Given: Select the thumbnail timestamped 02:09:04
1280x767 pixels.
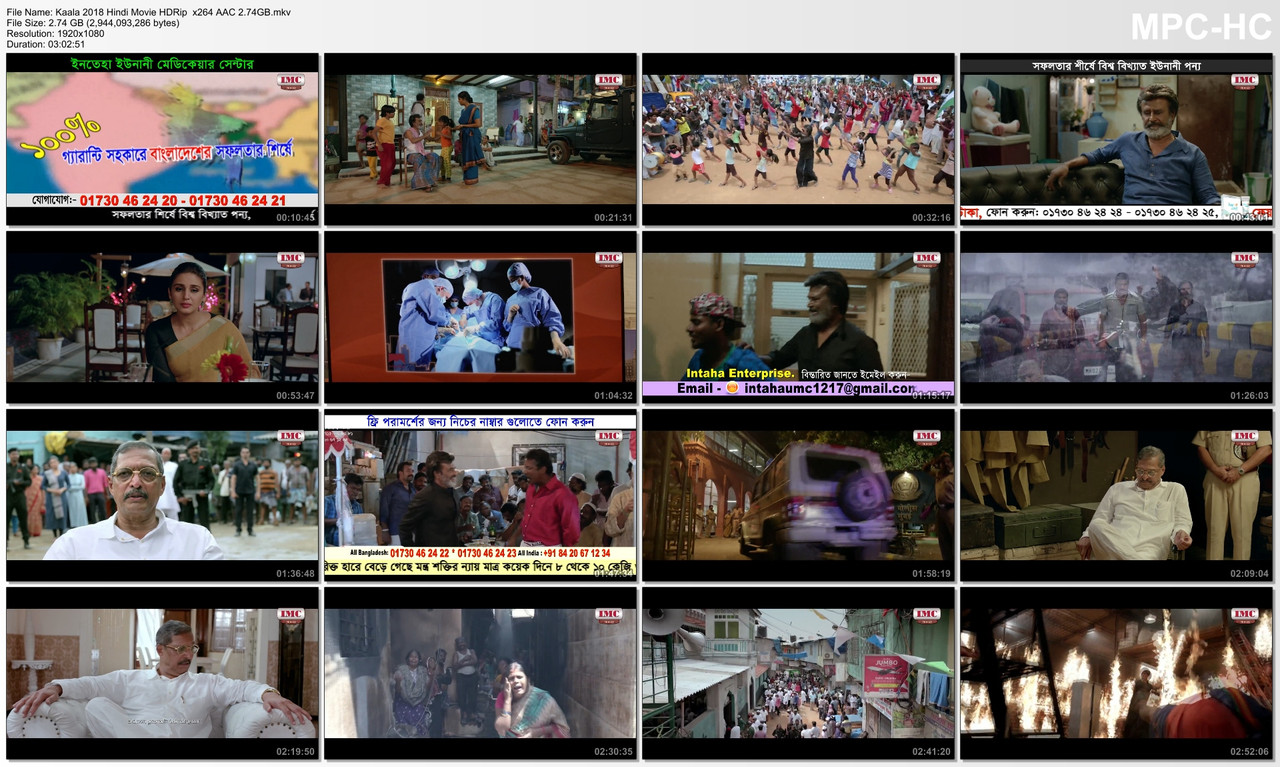Looking at the screenshot, I should 1116,495.
